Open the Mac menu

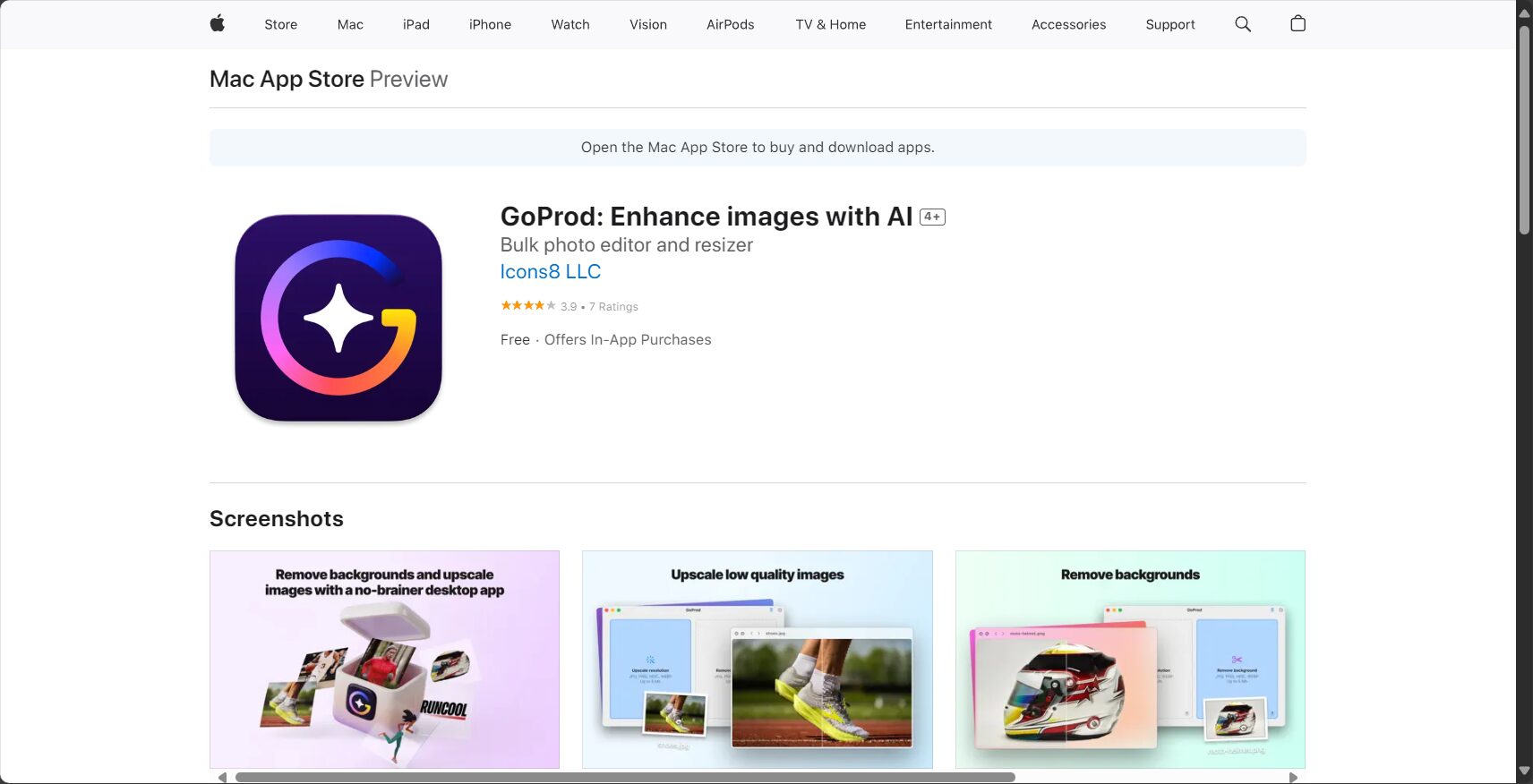[350, 24]
